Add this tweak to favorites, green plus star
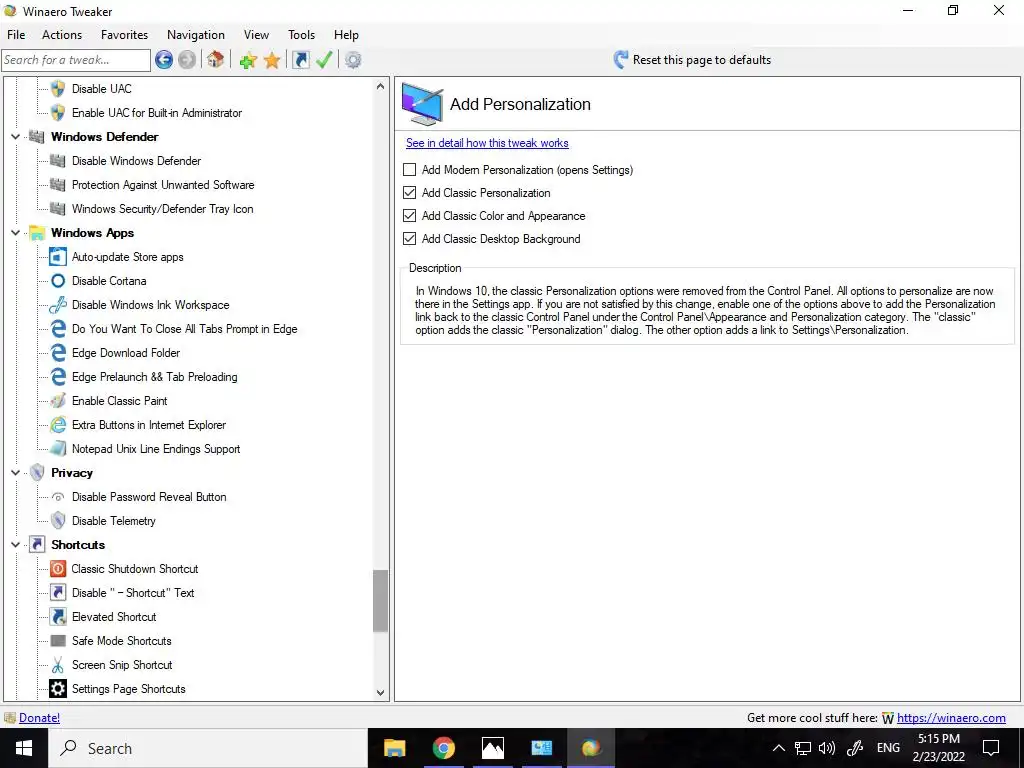 [248, 61]
